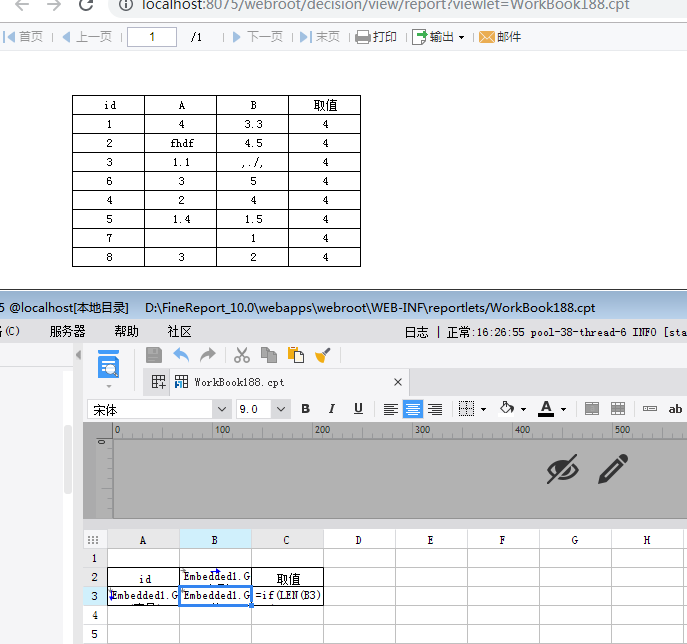Click the format painter brush icon
This screenshot has width=687, height=644.
[323, 355]
